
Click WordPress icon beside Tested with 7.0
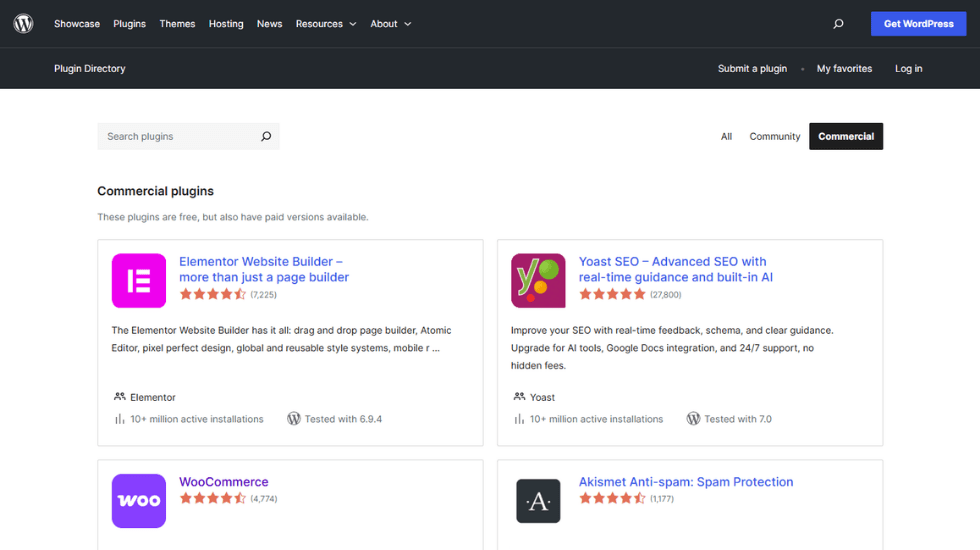coord(693,419)
